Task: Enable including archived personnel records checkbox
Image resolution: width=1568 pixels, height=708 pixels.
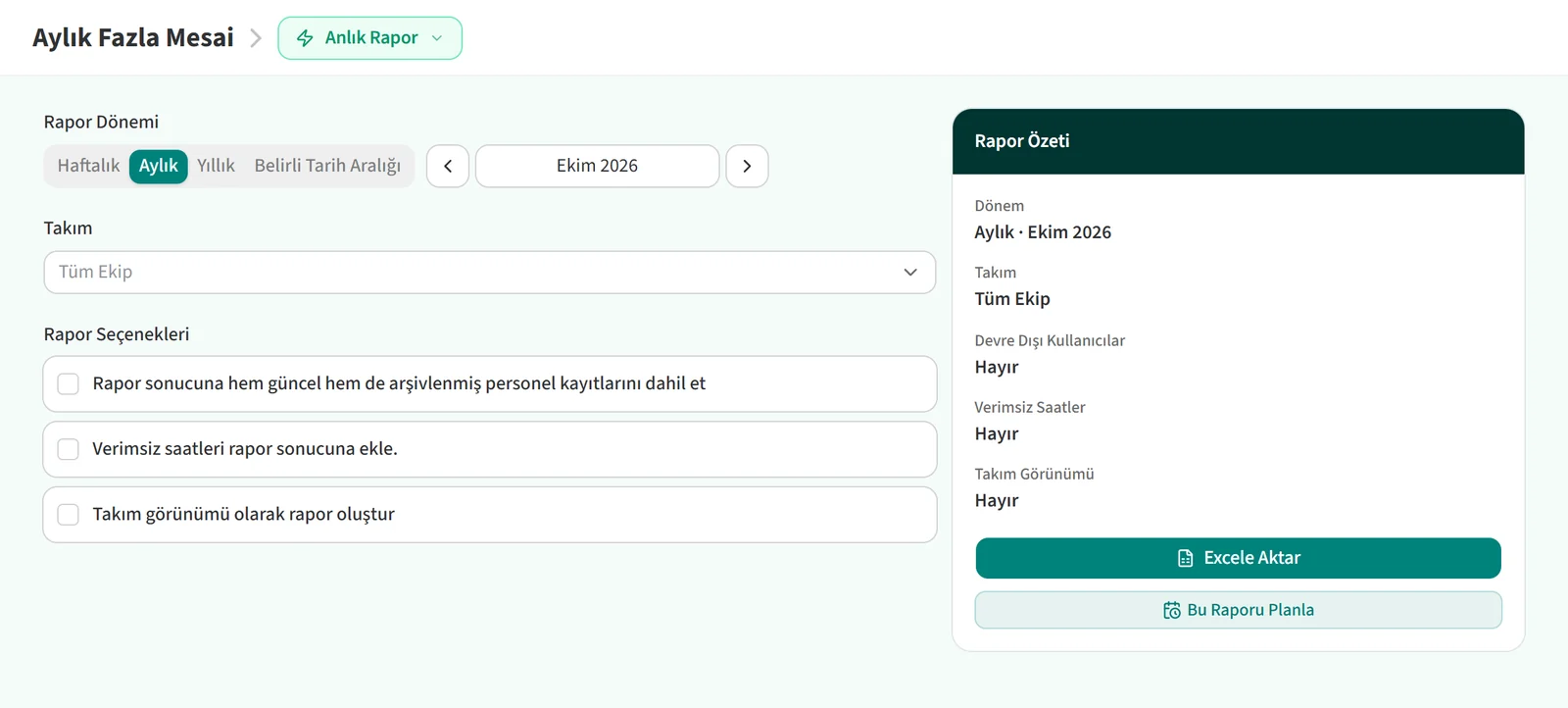Action: (x=69, y=383)
